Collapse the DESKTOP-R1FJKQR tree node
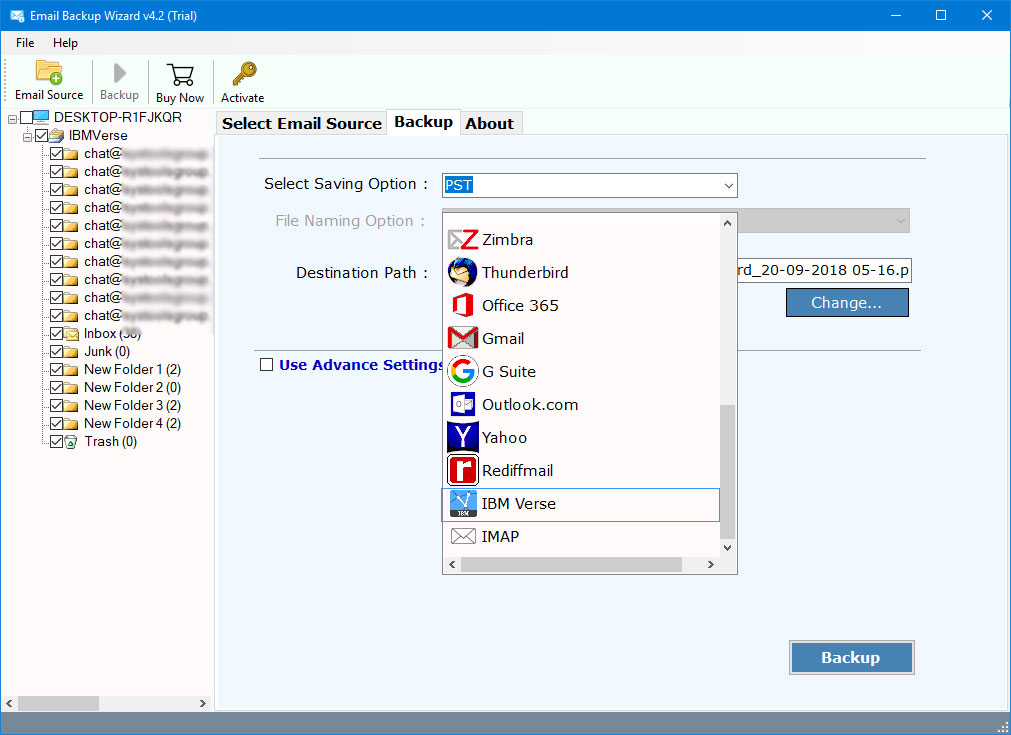 point(12,119)
